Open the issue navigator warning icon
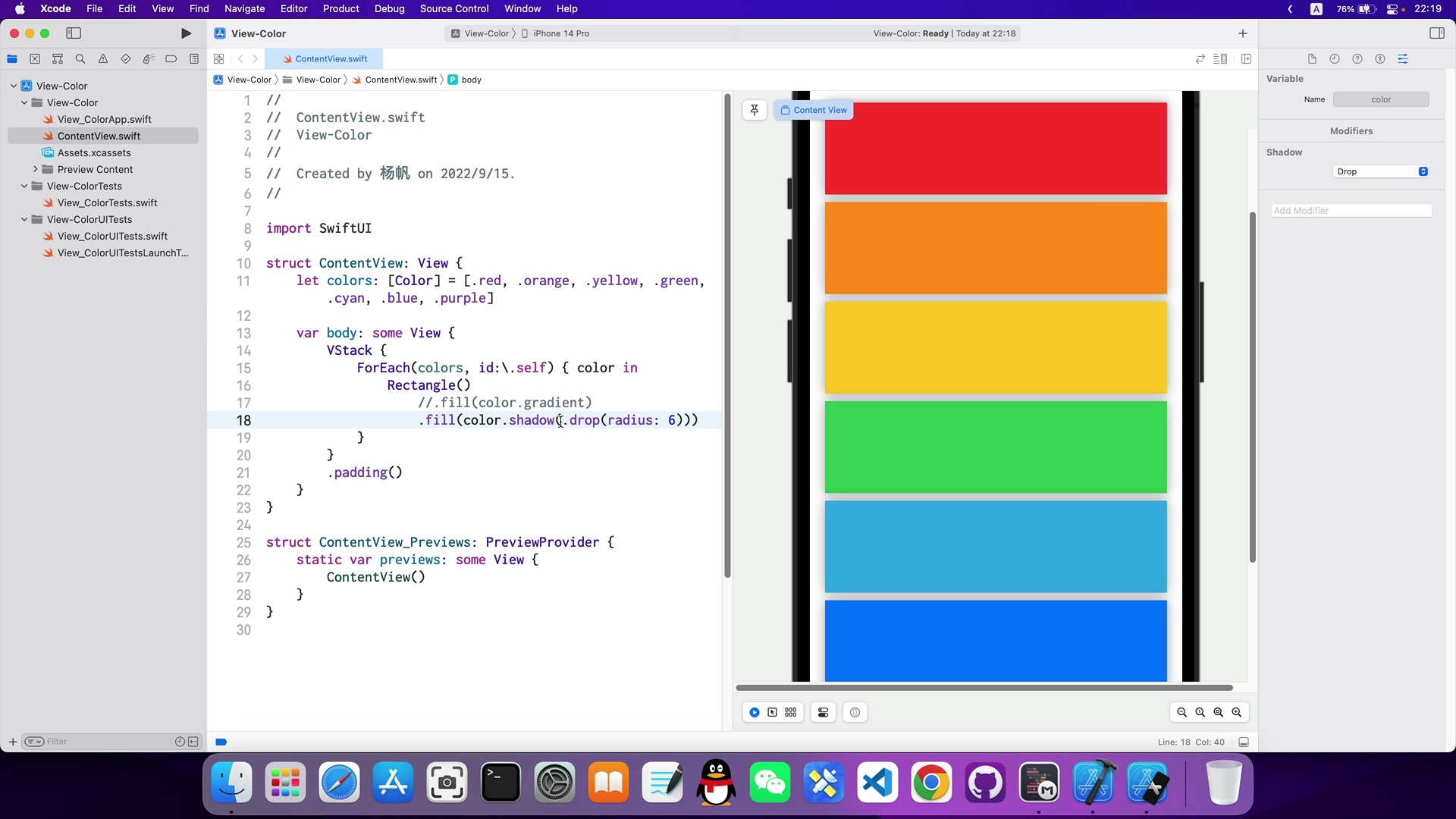1456x819 pixels. pyautogui.click(x=103, y=59)
